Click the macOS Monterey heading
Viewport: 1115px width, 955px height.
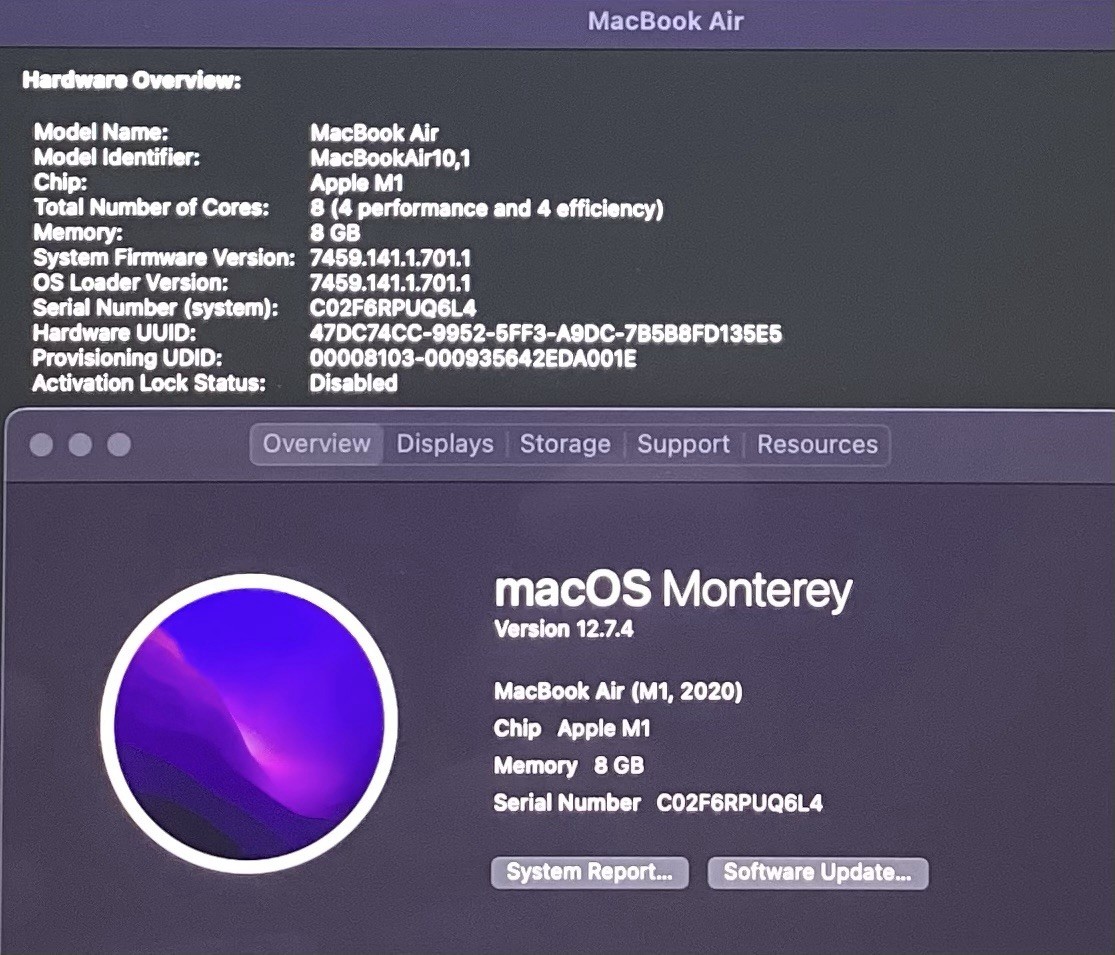tap(673, 589)
